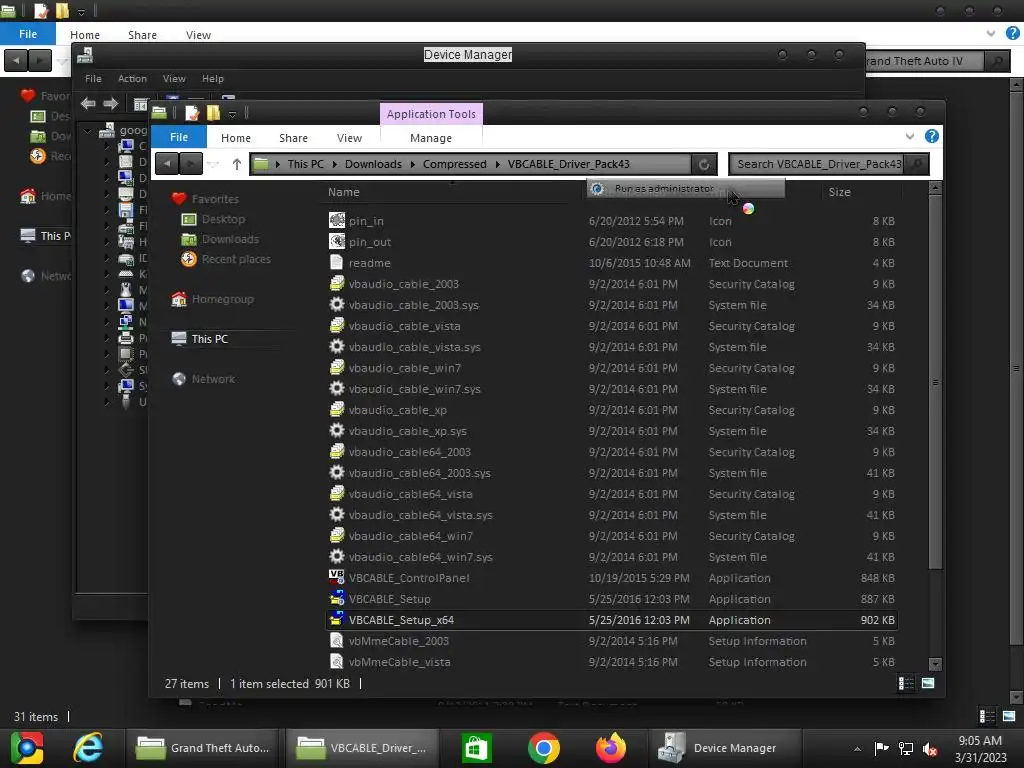Click the VBCABLE_ControlPanel application icon
The width and height of the screenshot is (1024, 768).
(x=336, y=577)
